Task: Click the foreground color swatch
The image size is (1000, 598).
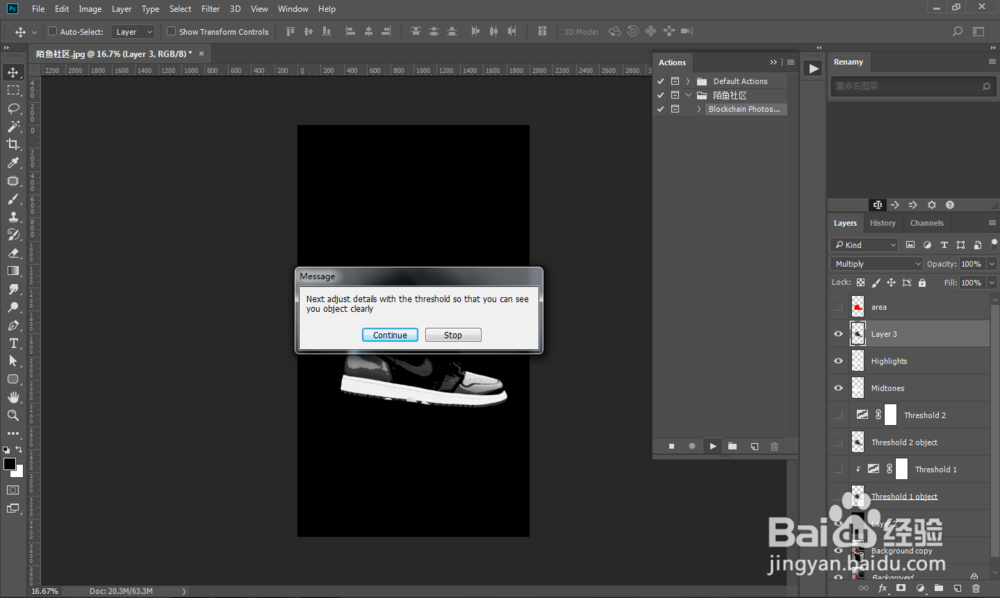Action: (x=9, y=464)
